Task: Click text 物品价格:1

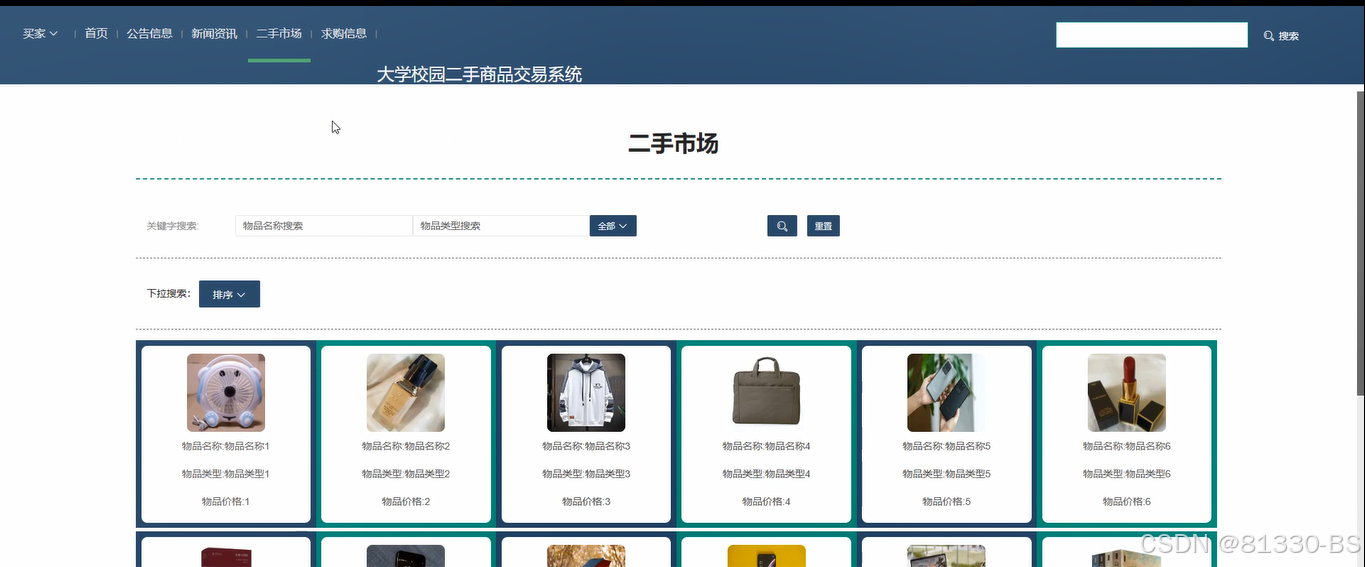Action: point(226,502)
